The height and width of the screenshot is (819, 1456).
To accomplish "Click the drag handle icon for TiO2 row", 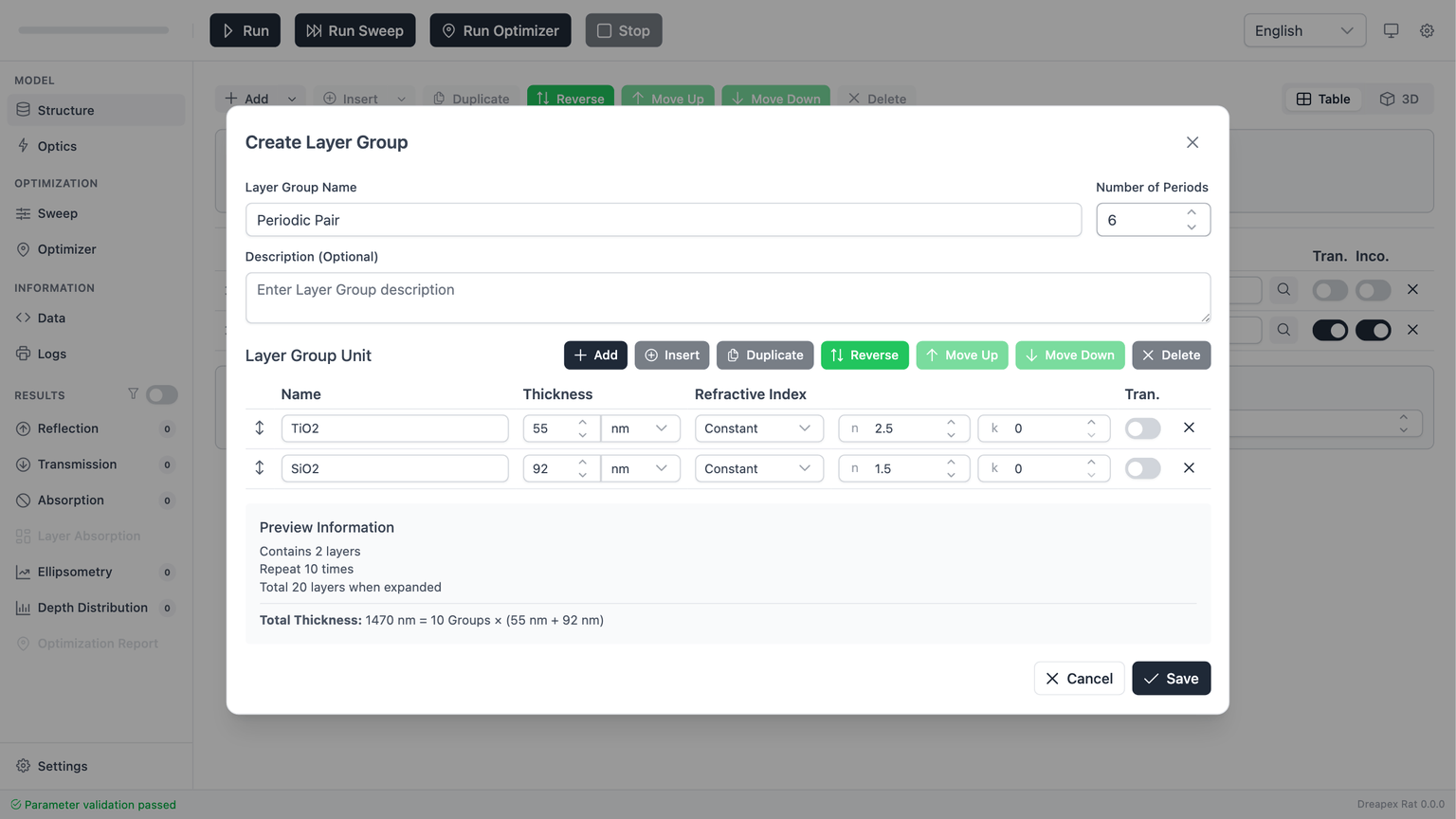I will click(259, 428).
